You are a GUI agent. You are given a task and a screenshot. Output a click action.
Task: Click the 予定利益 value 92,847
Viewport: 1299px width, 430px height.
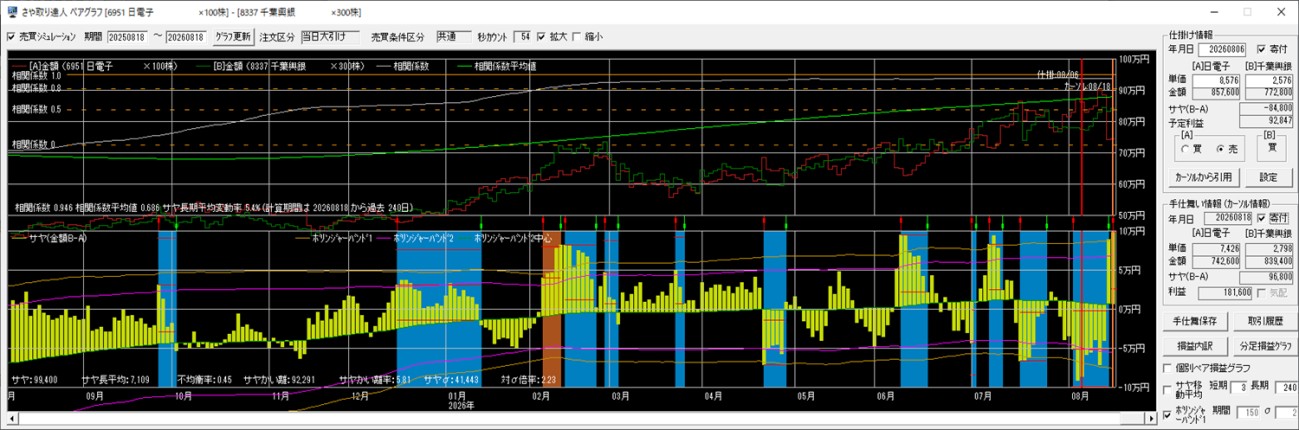1268,121
